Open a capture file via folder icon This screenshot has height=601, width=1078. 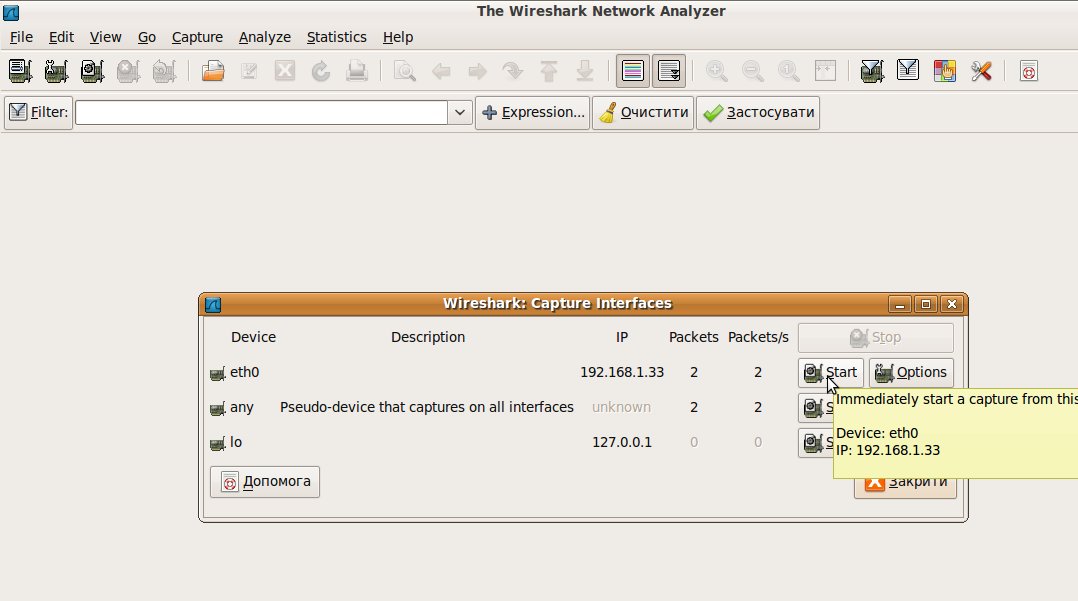pyautogui.click(x=213, y=71)
